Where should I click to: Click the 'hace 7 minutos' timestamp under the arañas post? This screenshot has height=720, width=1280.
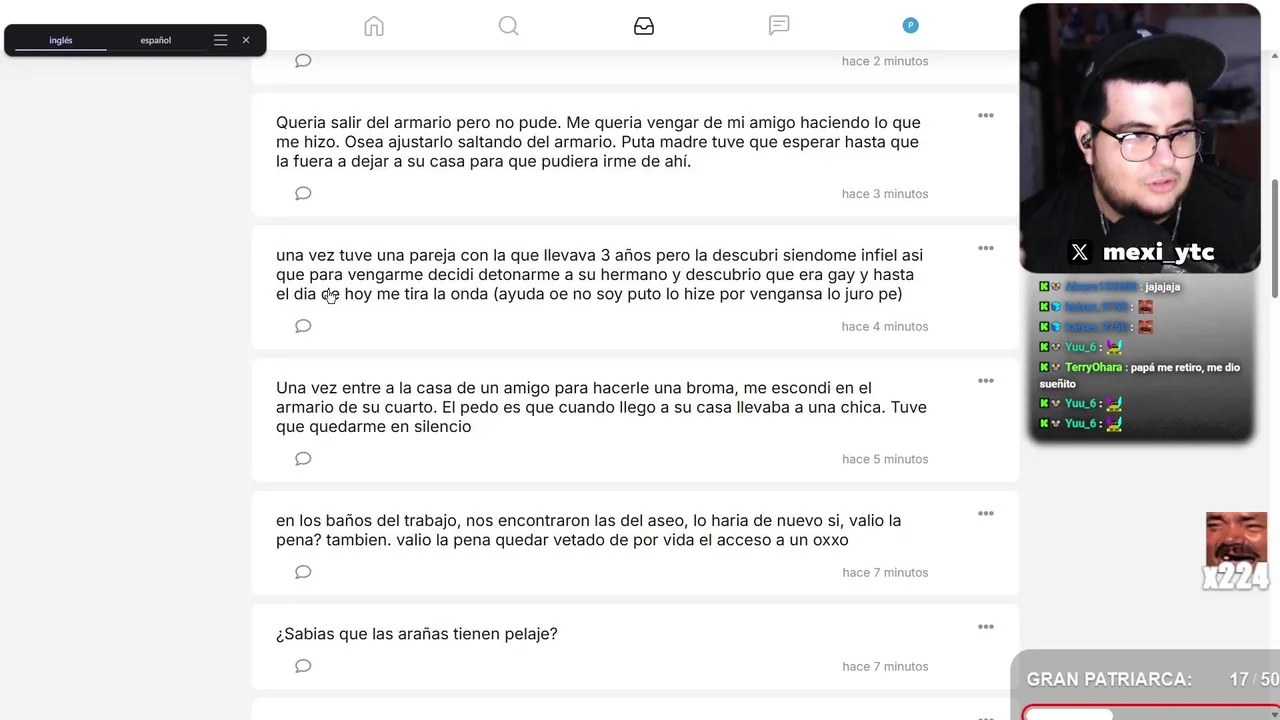point(885,666)
